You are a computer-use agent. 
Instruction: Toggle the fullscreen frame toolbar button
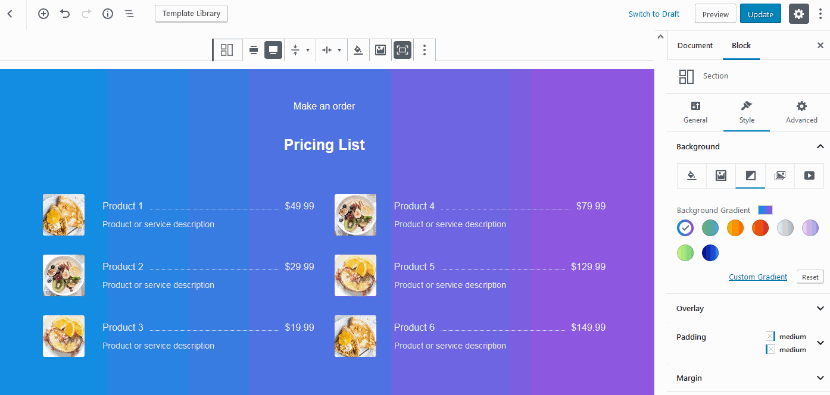[x=402, y=50]
